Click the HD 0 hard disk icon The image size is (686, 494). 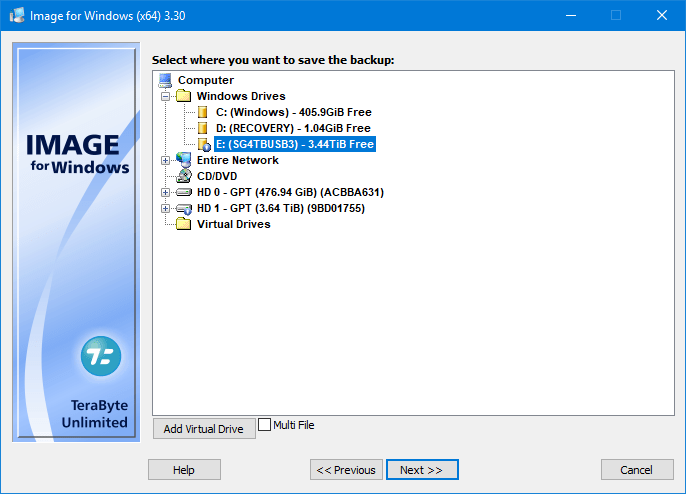[184, 192]
